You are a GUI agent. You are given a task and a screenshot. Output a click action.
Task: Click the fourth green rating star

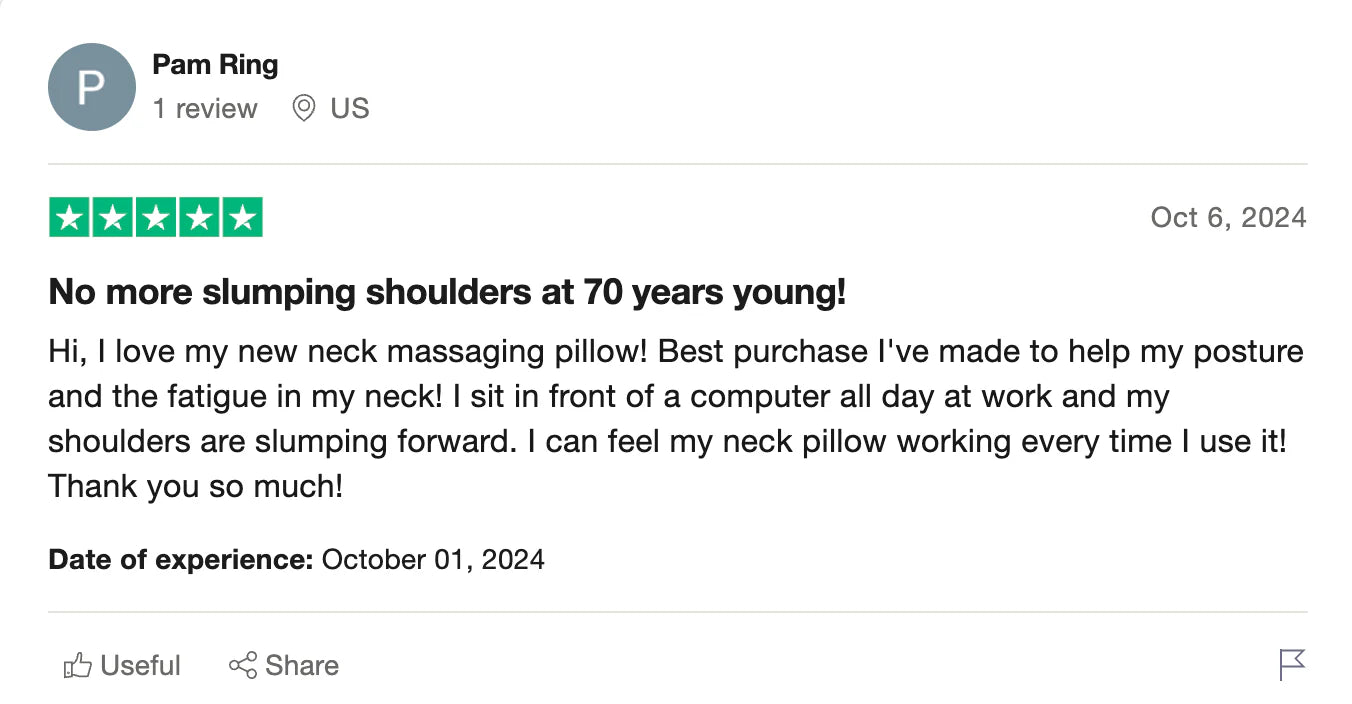(x=198, y=218)
